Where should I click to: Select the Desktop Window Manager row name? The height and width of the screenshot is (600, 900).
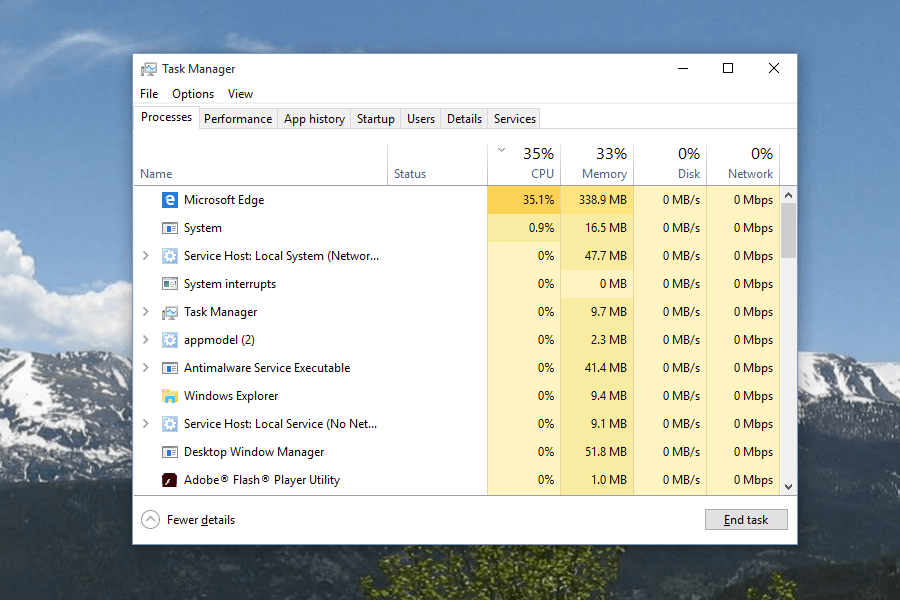click(x=254, y=452)
